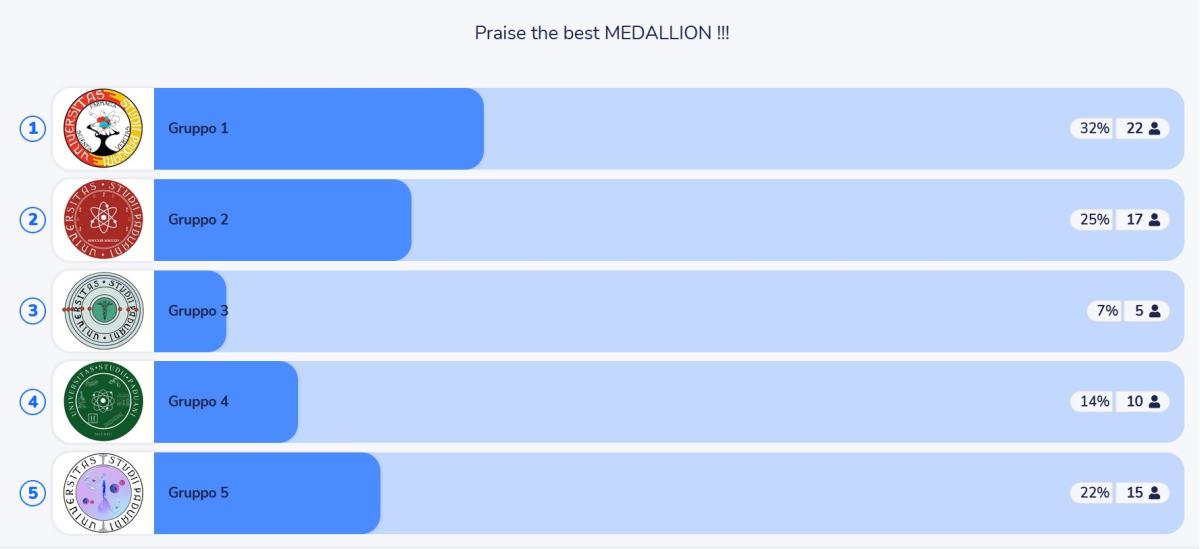The height and width of the screenshot is (549, 1200).
Task: Click the circled number 4 badge
Action: pos(34,402)
